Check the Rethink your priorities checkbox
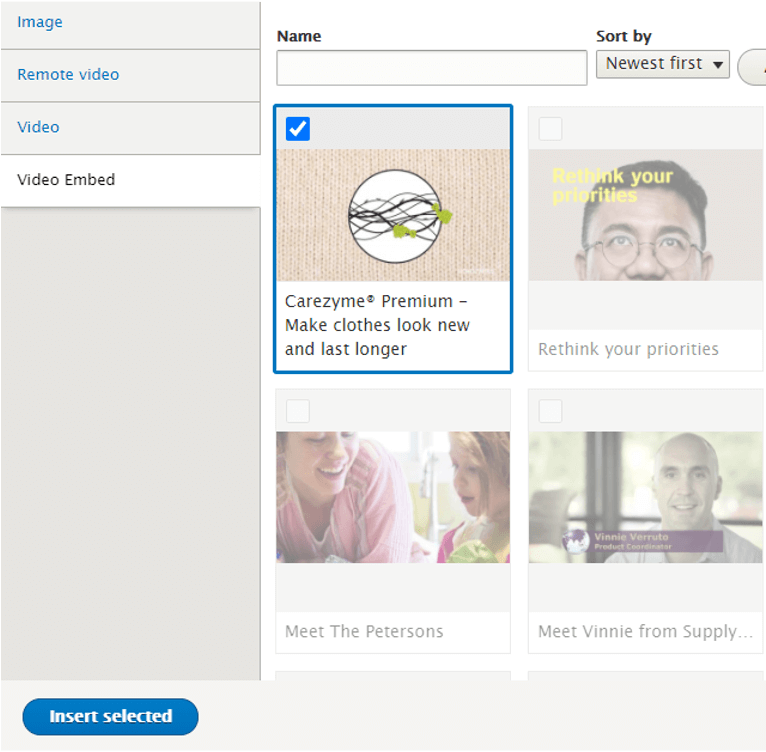 pyautogui.click(x=550, y=129)
